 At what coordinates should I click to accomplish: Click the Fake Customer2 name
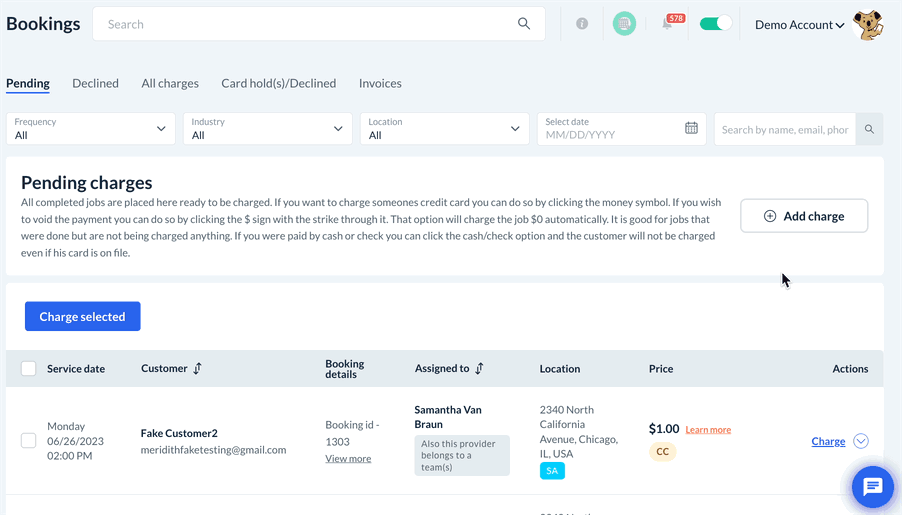(179, 433)
